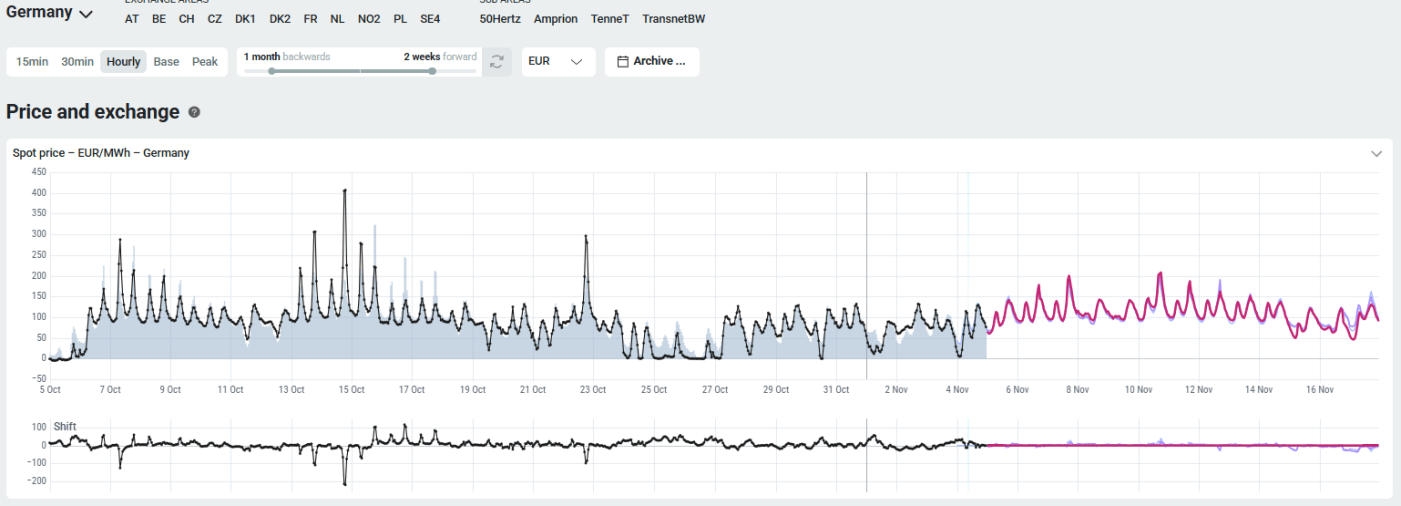This screenshot has width=1401, height=506.
Task: Click the 15 Oct price spike on chart
Action: click(344, 190)
